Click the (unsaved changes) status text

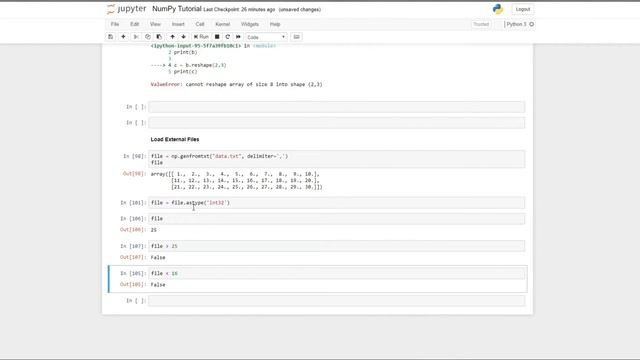pos(300,9)
